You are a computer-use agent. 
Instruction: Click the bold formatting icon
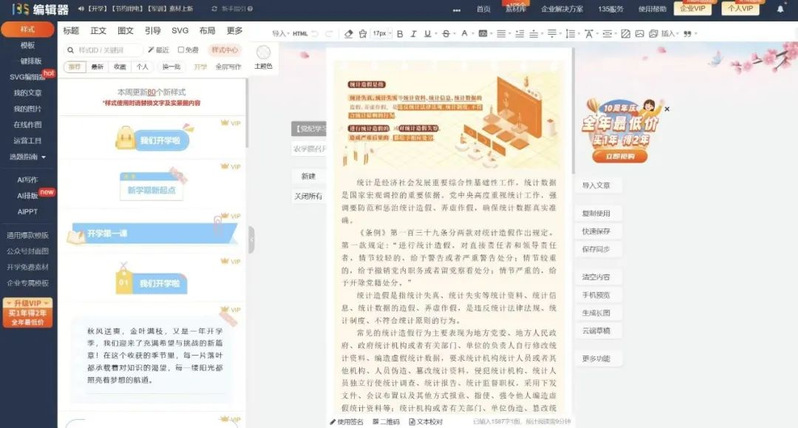point(399,33)
